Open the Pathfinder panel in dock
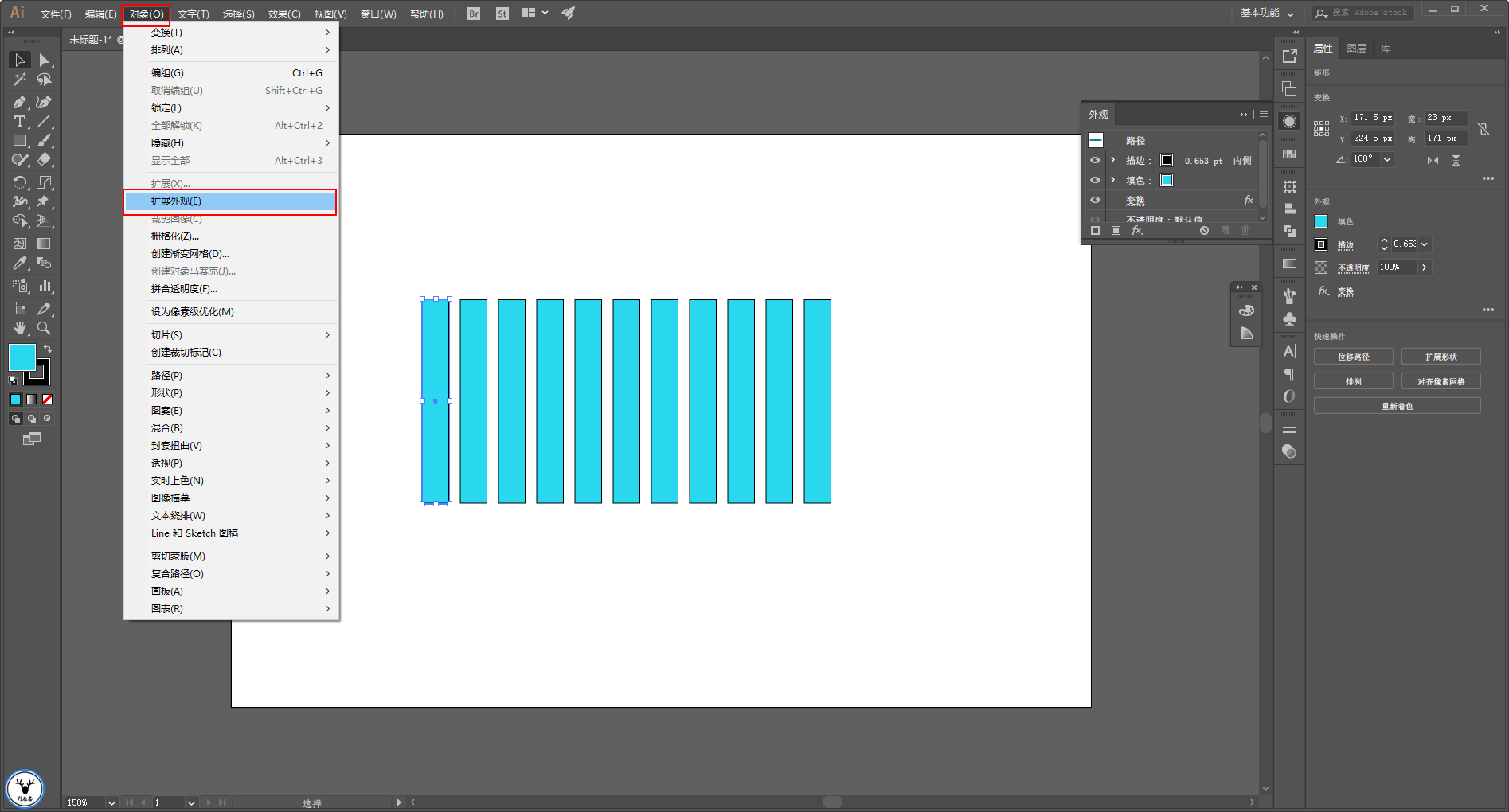 click(1289, 231)
